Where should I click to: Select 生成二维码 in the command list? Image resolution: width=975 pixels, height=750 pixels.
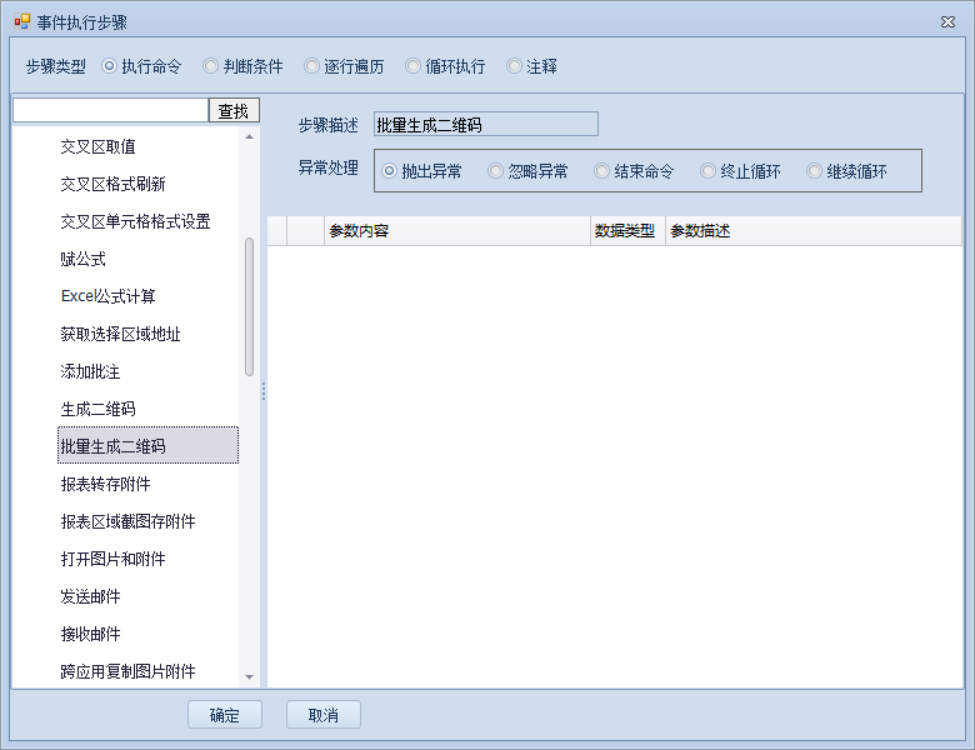point(98,409)
